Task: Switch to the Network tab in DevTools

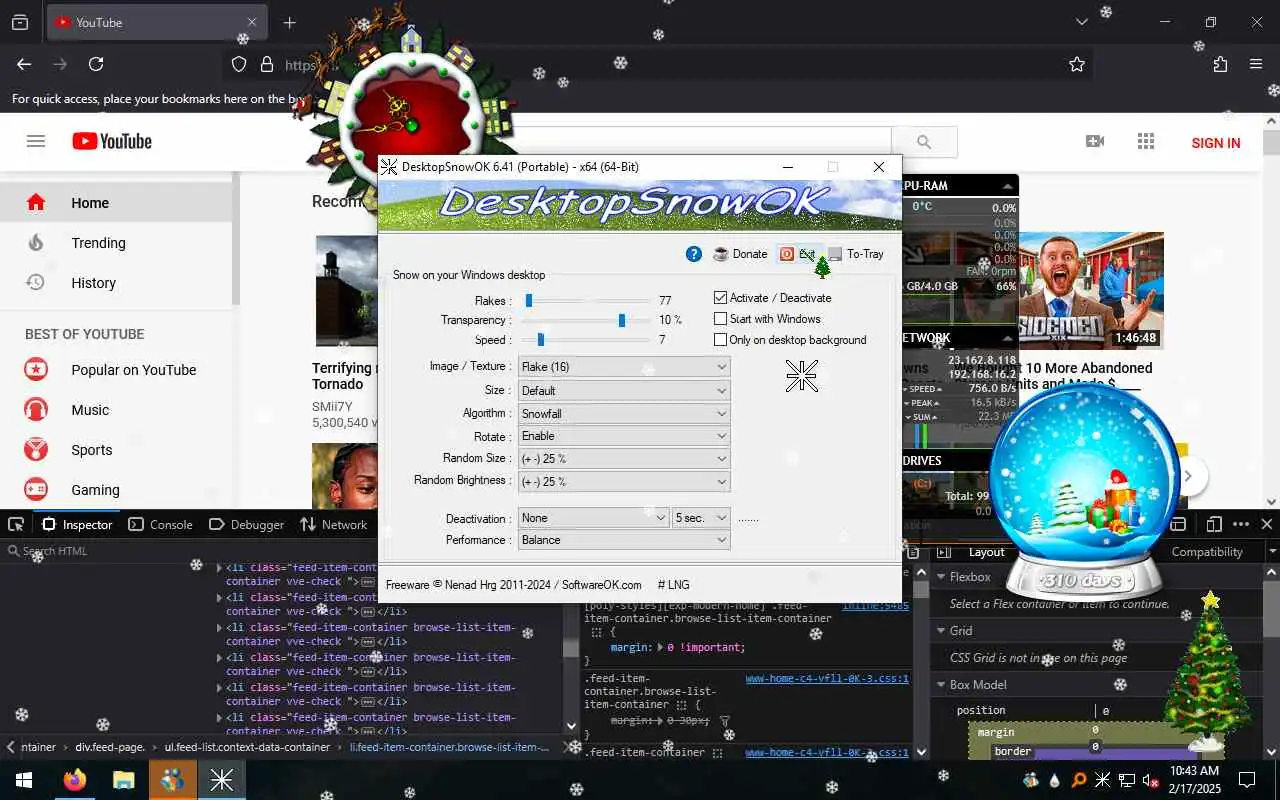Action: coord(334,524)
